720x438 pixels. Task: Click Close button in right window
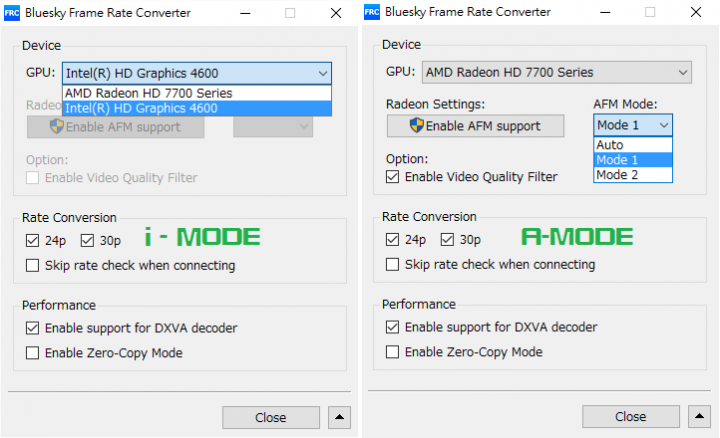631,416
